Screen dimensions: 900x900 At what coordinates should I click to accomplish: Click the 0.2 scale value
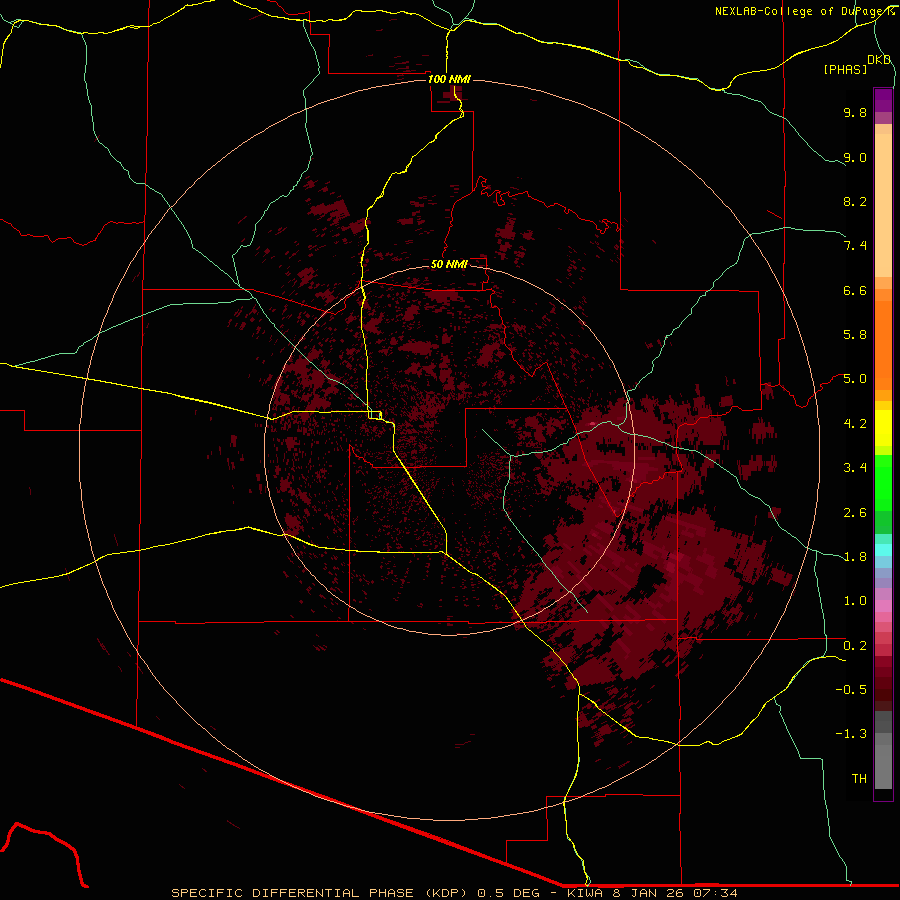tap(855, 645)
